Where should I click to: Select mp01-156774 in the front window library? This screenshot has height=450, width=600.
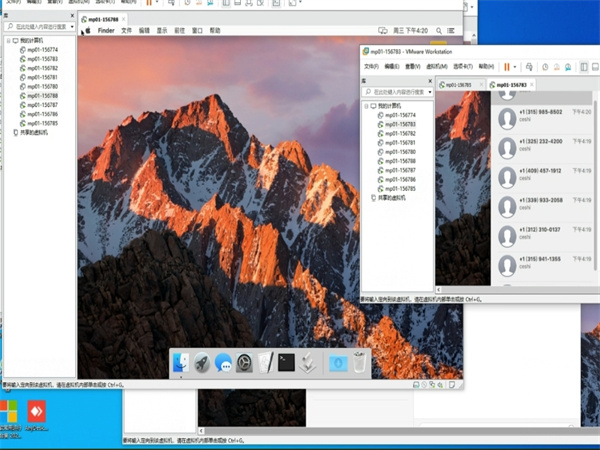(x=400, y=115)
